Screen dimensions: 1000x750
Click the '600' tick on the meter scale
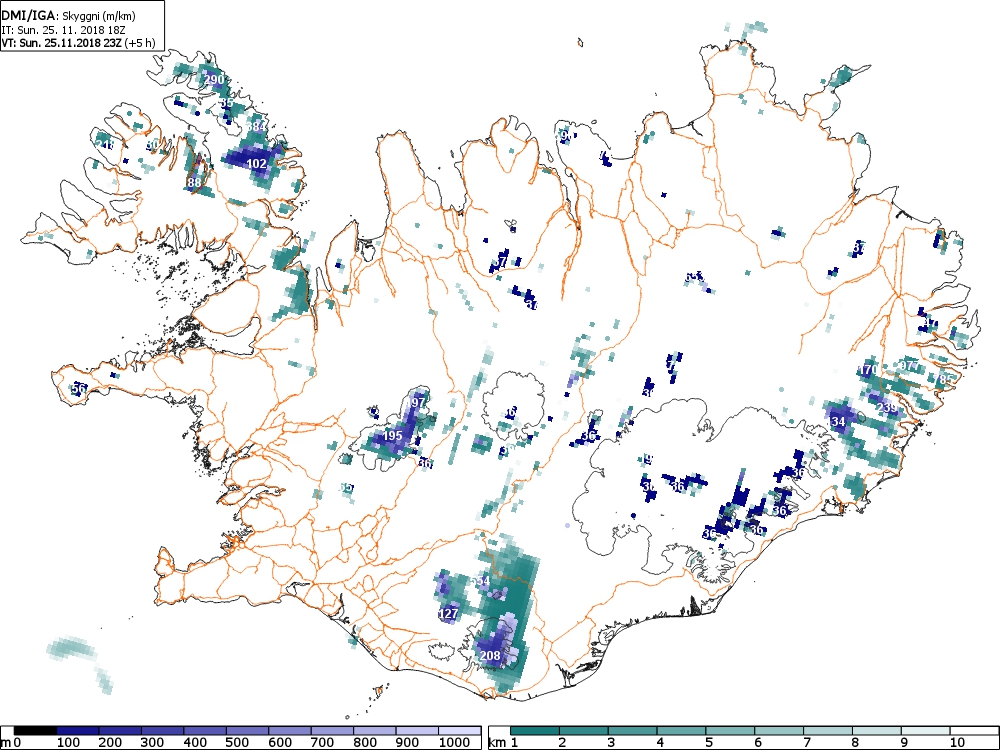pyautogui.click(x=280, y=743)
